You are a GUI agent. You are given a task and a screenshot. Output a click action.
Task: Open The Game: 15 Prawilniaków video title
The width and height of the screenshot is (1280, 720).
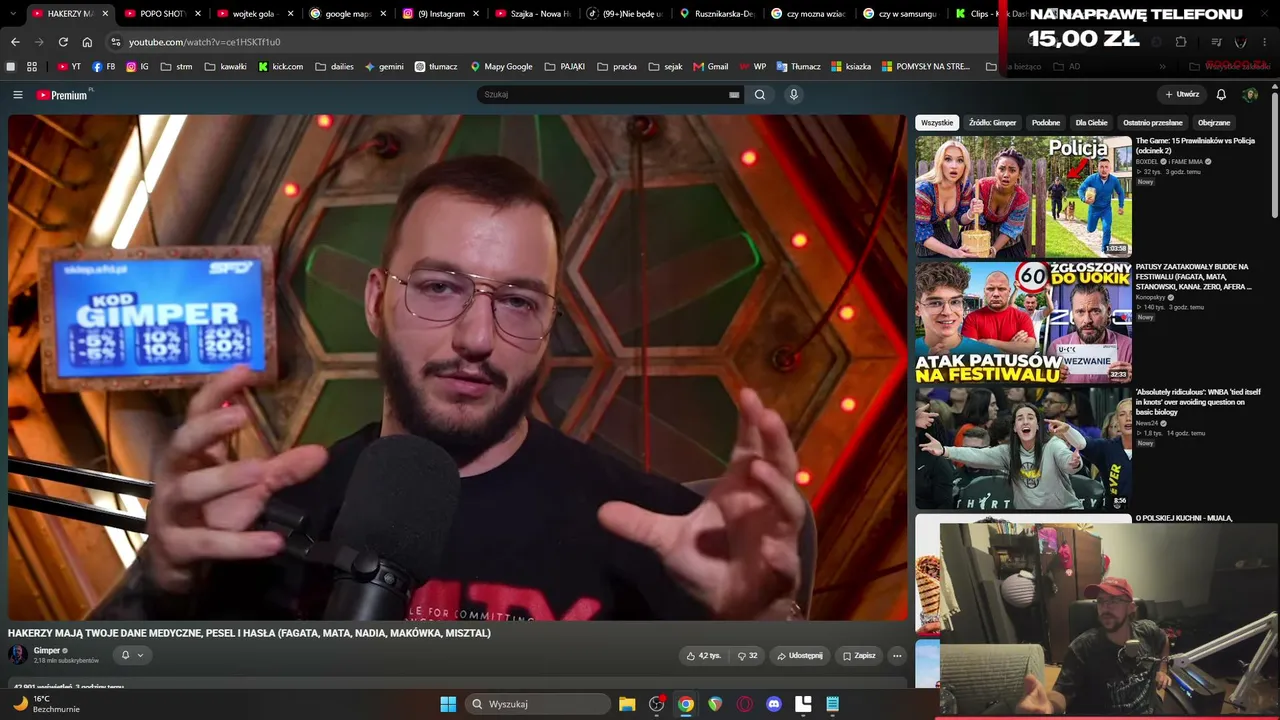[1195, 146]
